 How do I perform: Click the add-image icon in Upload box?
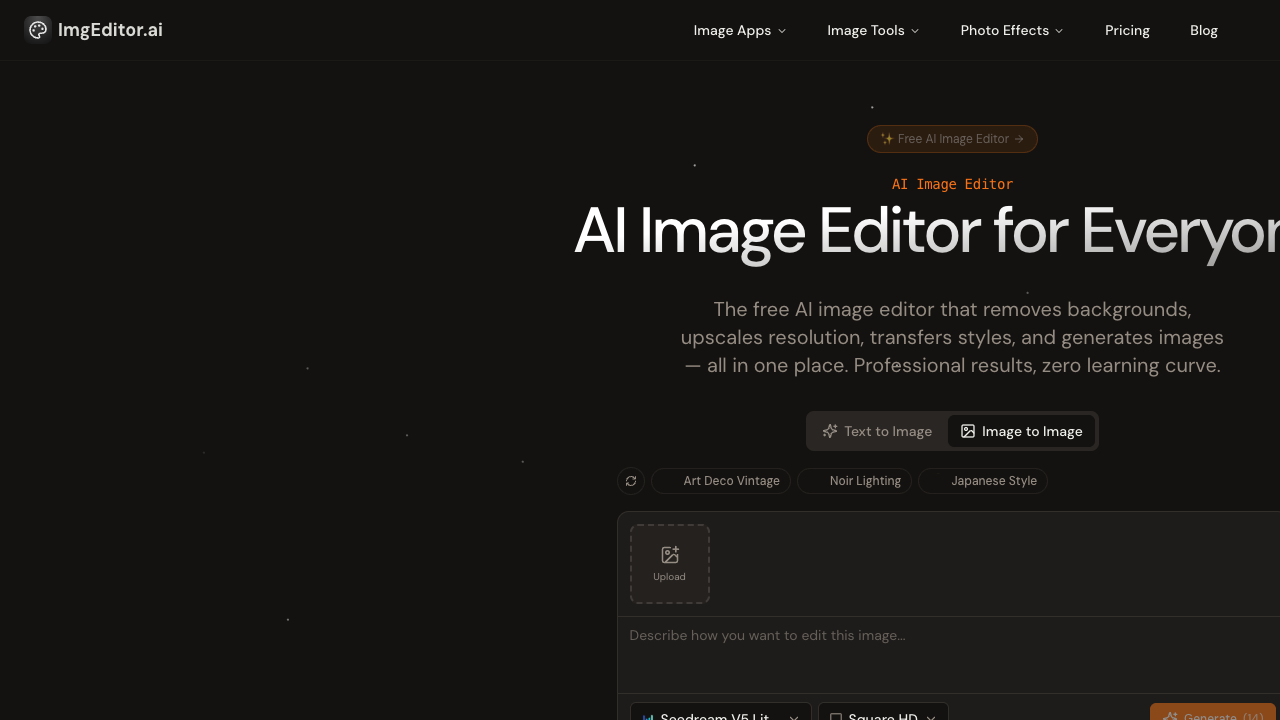tap(670, 555)
